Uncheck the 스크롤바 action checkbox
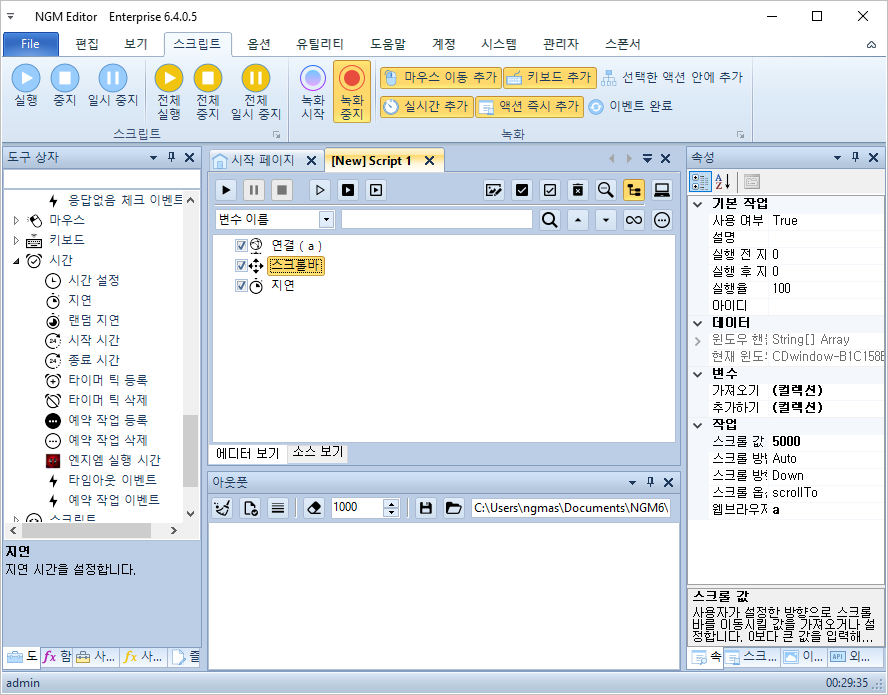 tap(241, 266)
